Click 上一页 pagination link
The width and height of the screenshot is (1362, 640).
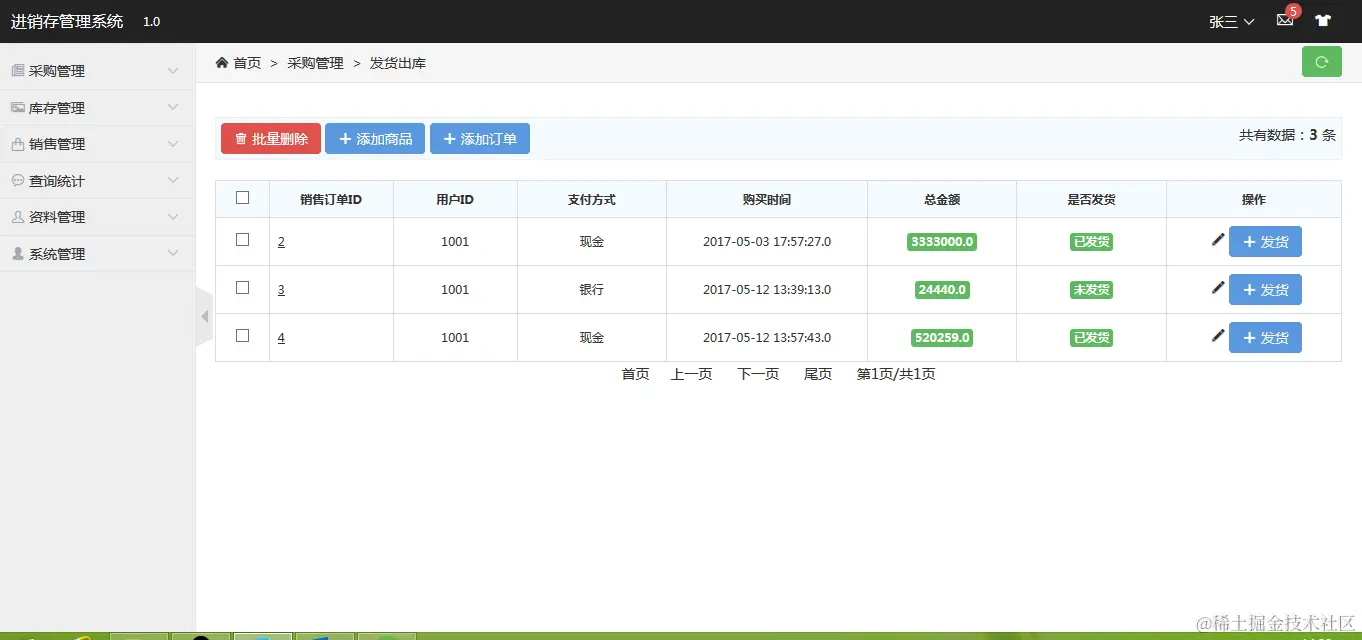(691, 374)
